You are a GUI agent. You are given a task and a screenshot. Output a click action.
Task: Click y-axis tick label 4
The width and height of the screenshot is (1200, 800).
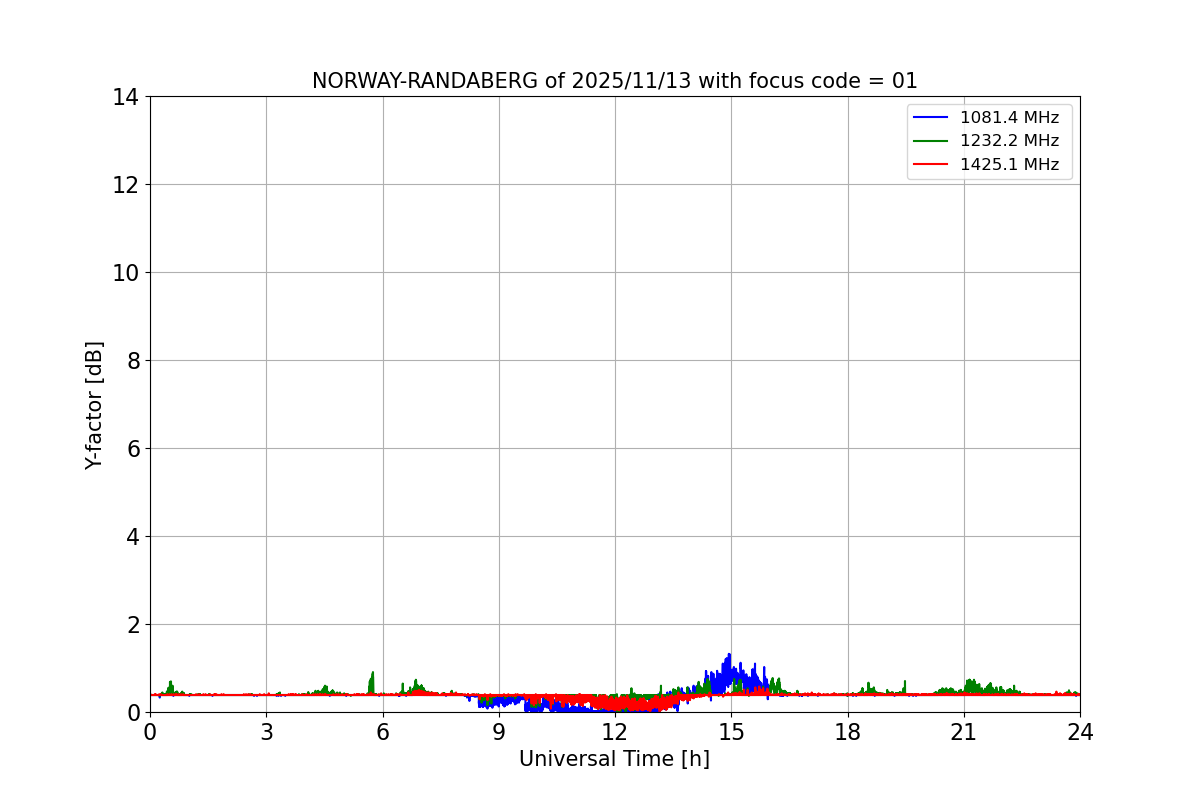[132, 537]
